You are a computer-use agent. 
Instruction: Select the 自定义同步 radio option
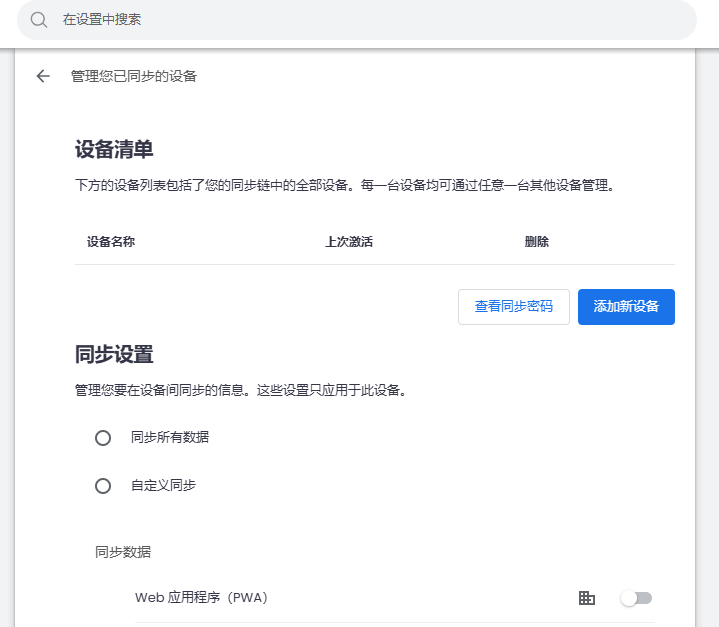click(x=103, y=486)
